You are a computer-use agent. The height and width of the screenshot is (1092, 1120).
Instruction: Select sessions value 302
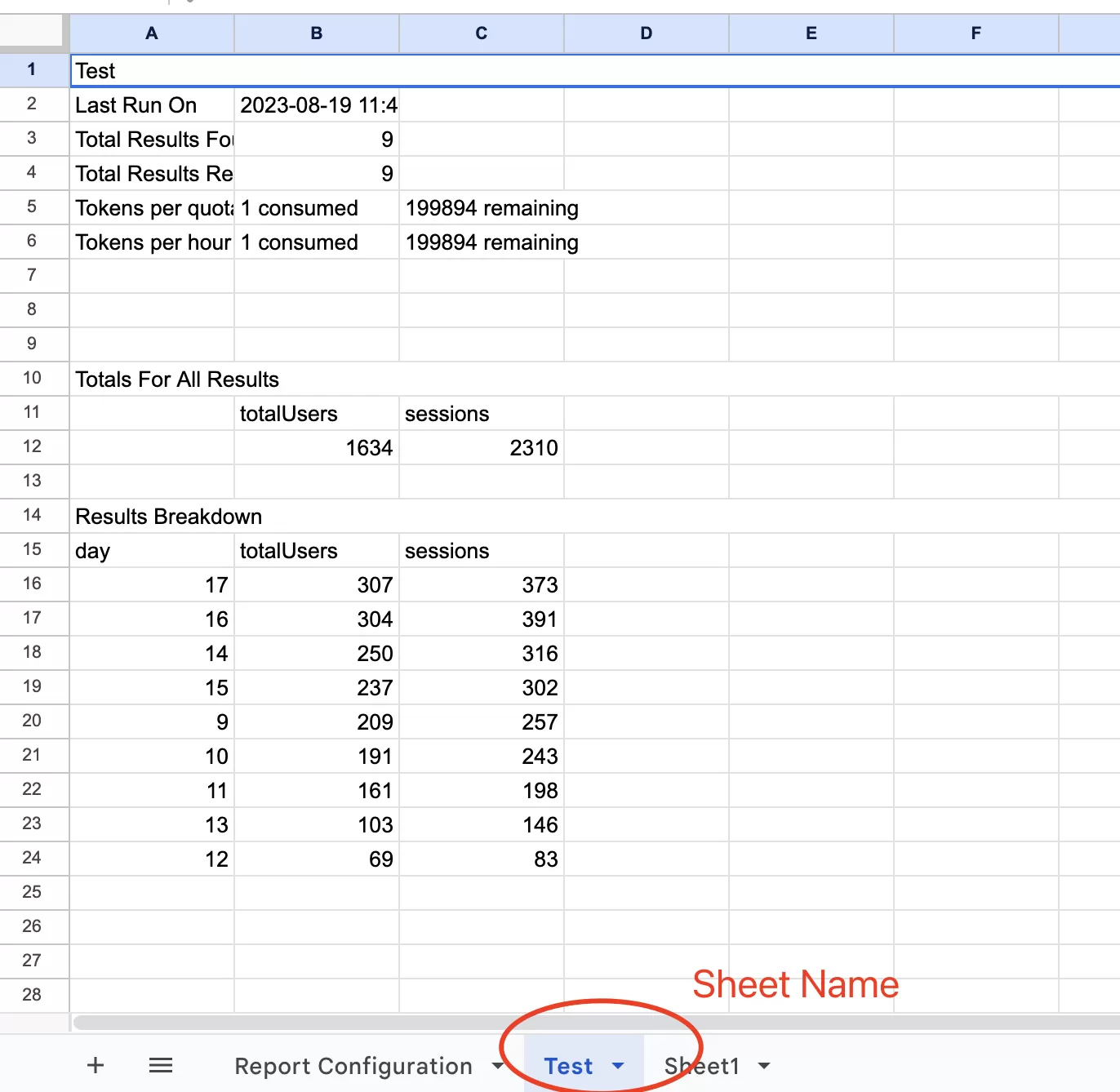click(x=482, y=688)
